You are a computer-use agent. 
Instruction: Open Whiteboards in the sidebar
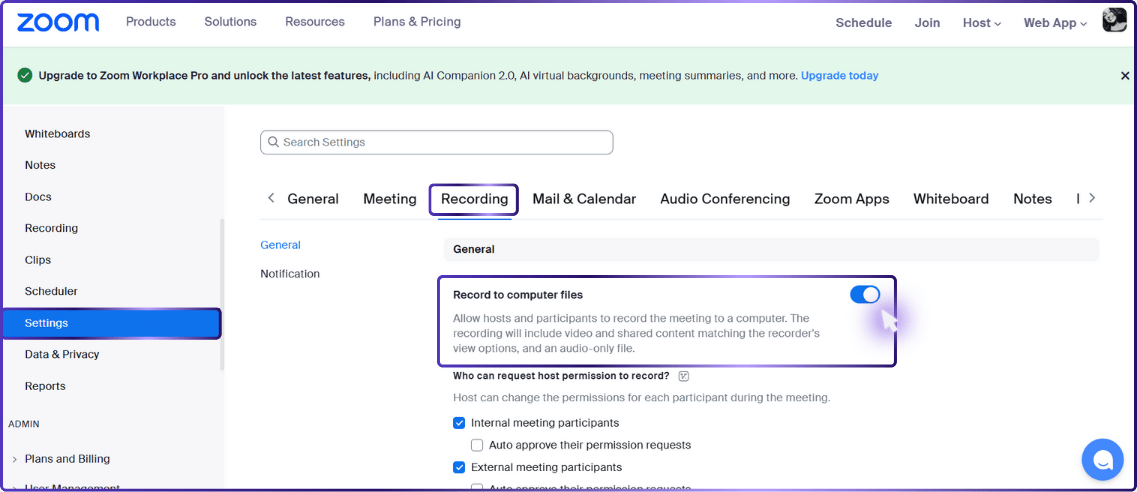[57, 134]
